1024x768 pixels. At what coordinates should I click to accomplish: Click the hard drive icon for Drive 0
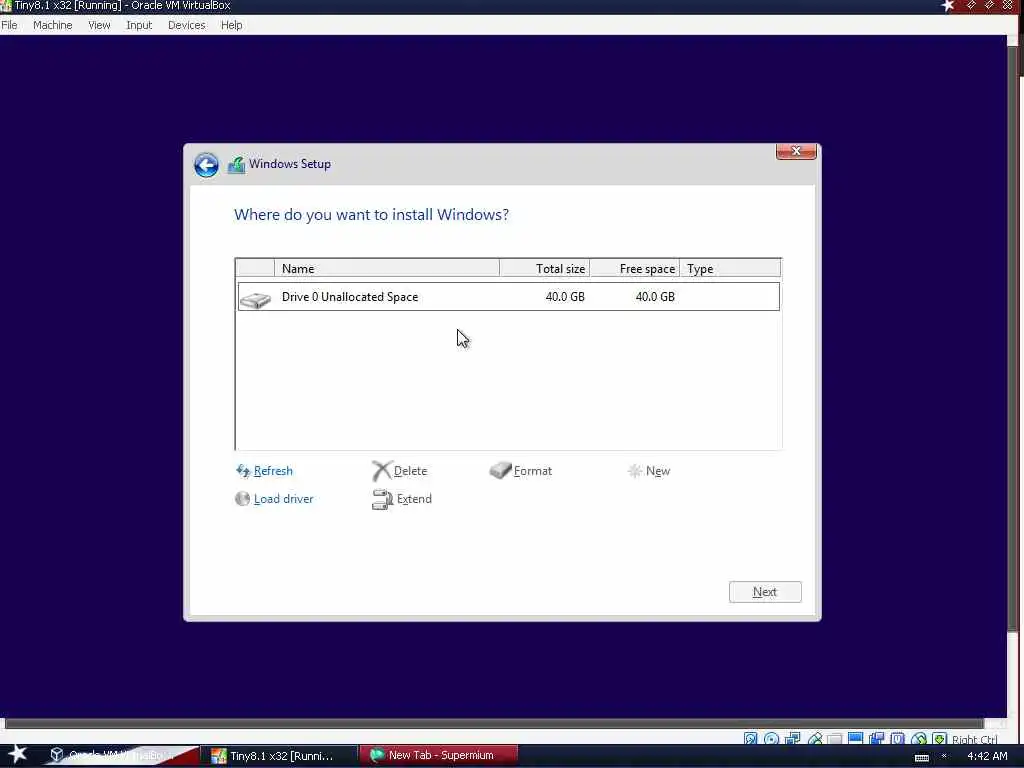[255, 300]
